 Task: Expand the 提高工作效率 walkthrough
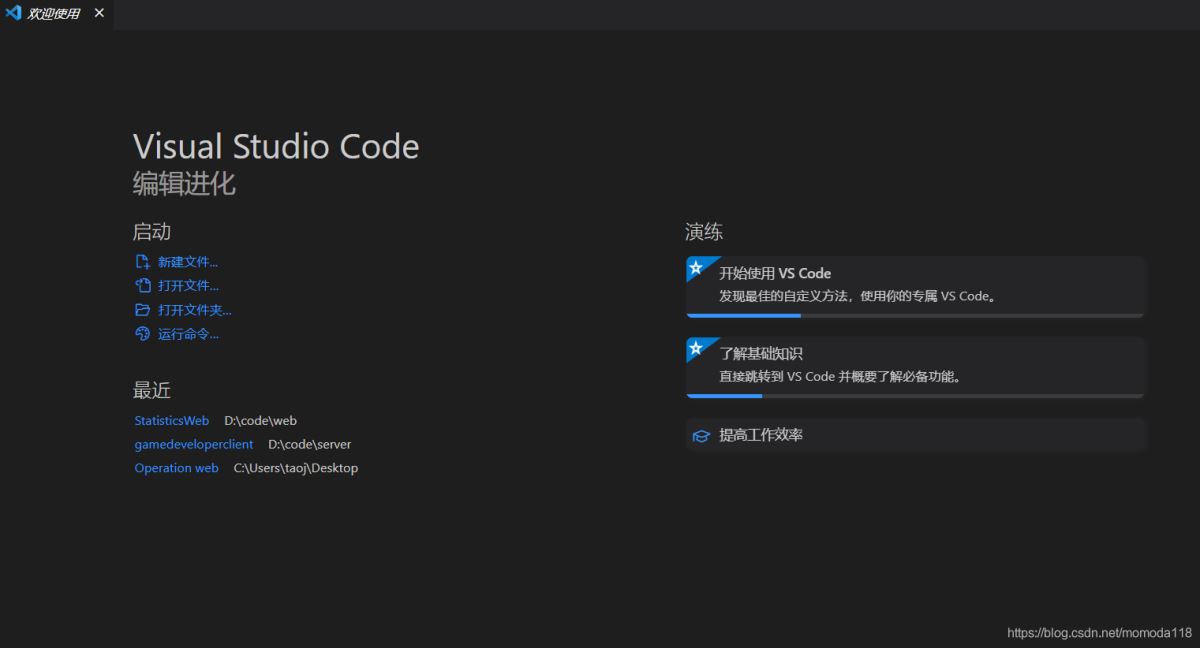click(x=915, y=435)
